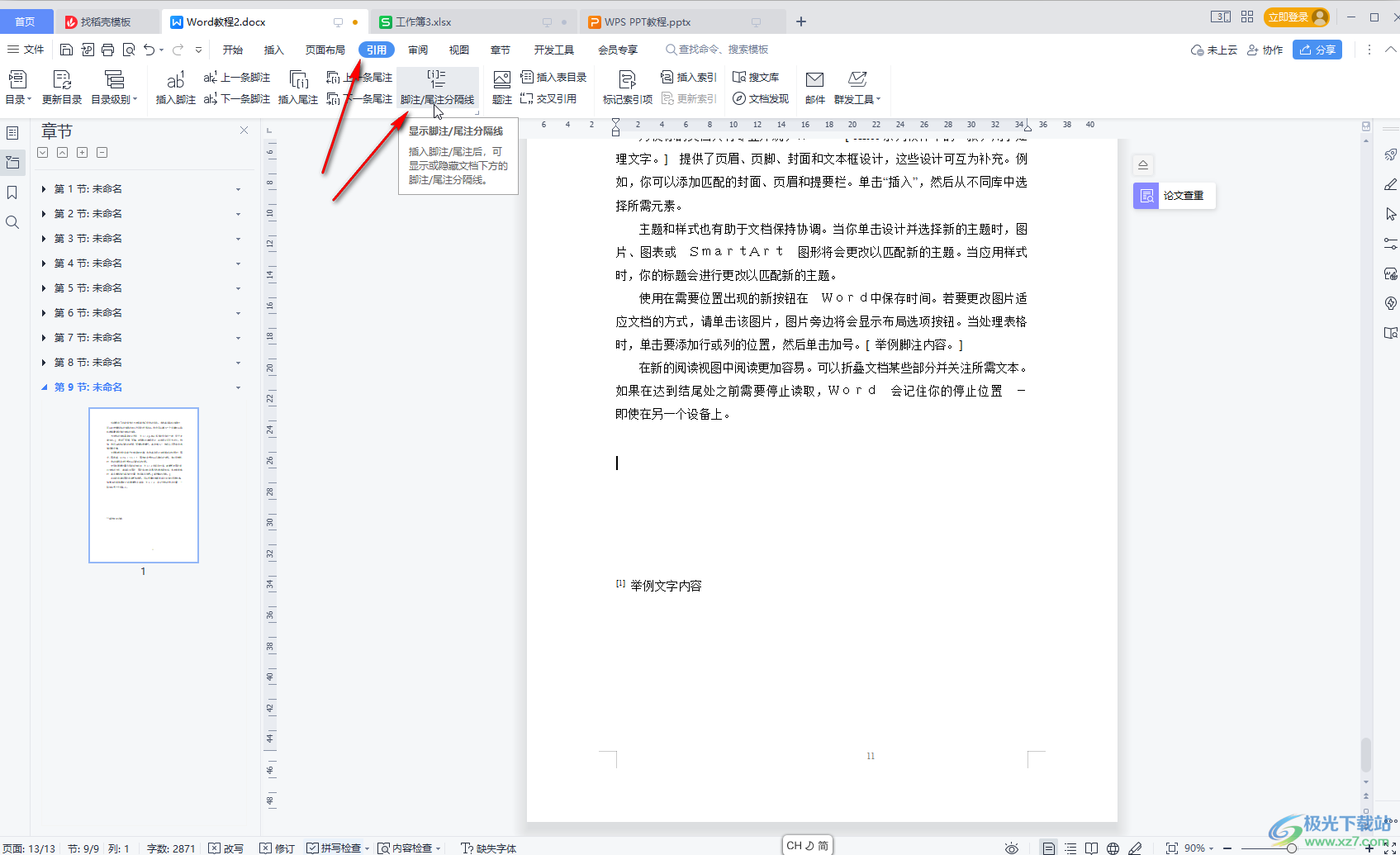Expand 第 1 节: 未命名 section
This screenshot has width=1400, height=855.
[44, 189]
